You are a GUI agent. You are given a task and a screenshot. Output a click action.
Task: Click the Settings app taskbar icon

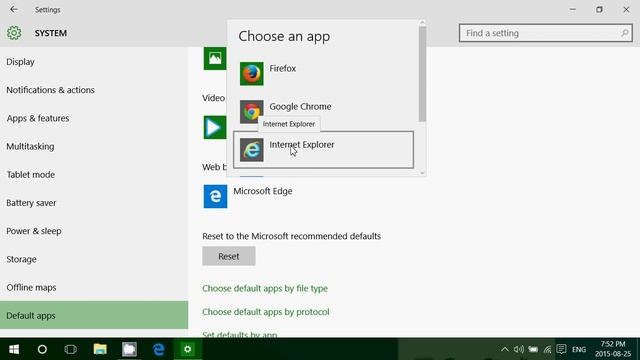tap(188, 349)
